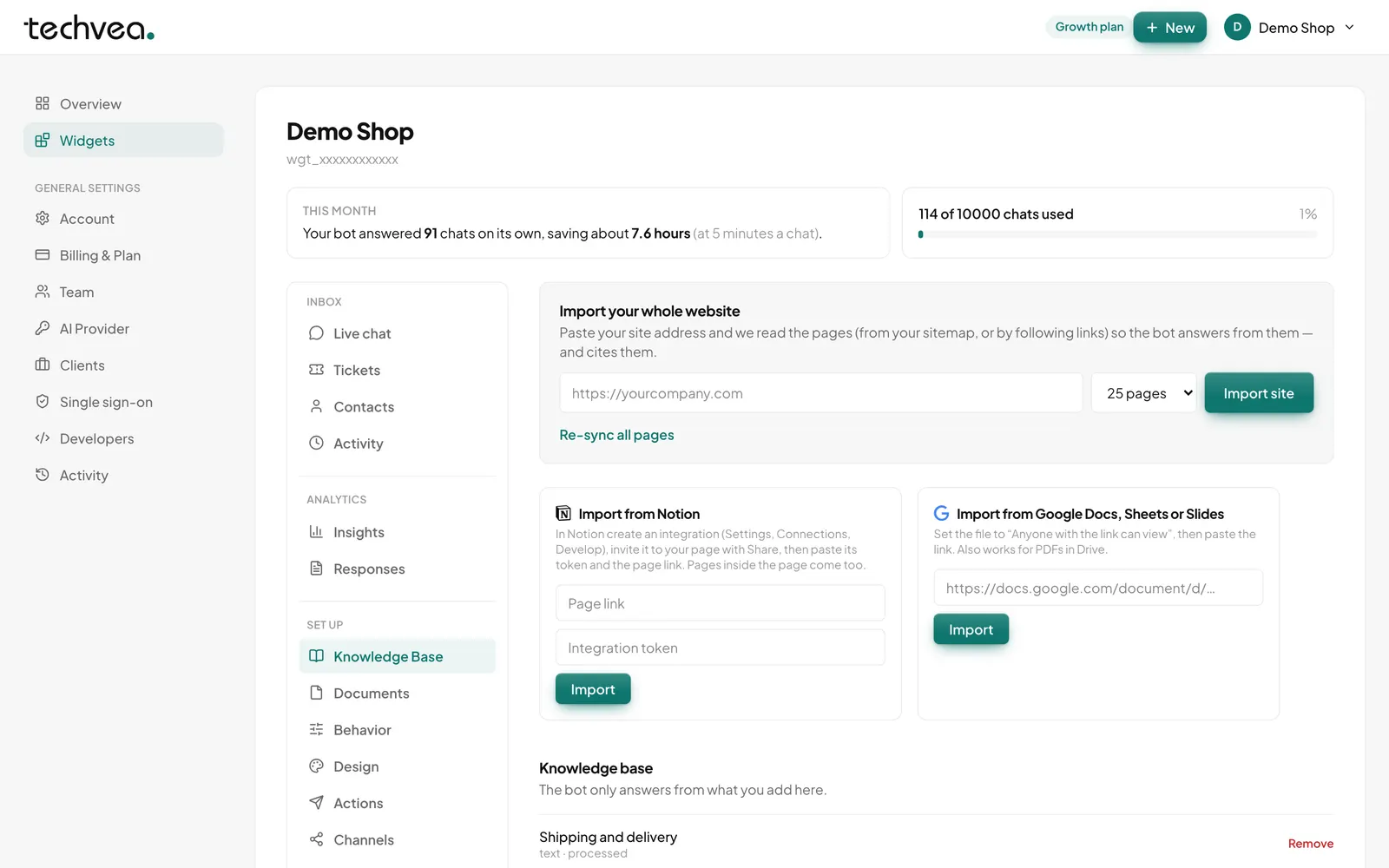Click the Clients briefcase icon

tap(42, 365)
